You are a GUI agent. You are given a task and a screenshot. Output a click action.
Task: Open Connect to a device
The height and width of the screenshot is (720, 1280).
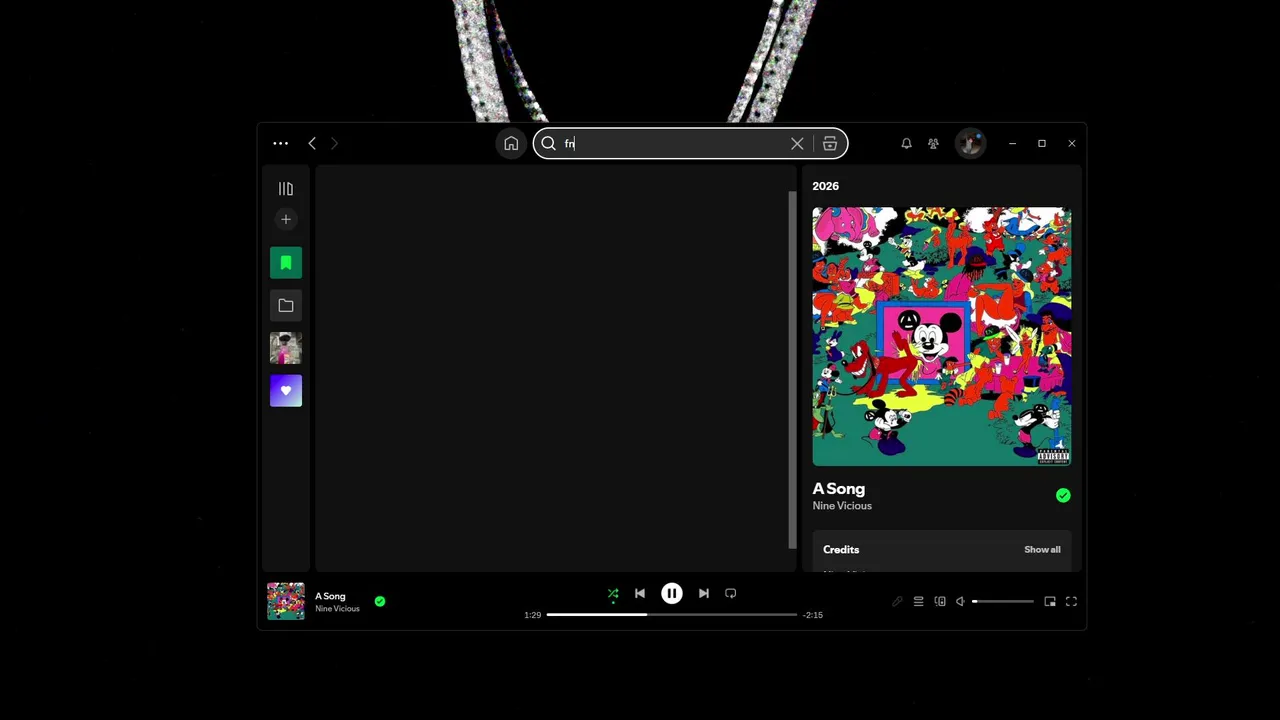[940, 601]
